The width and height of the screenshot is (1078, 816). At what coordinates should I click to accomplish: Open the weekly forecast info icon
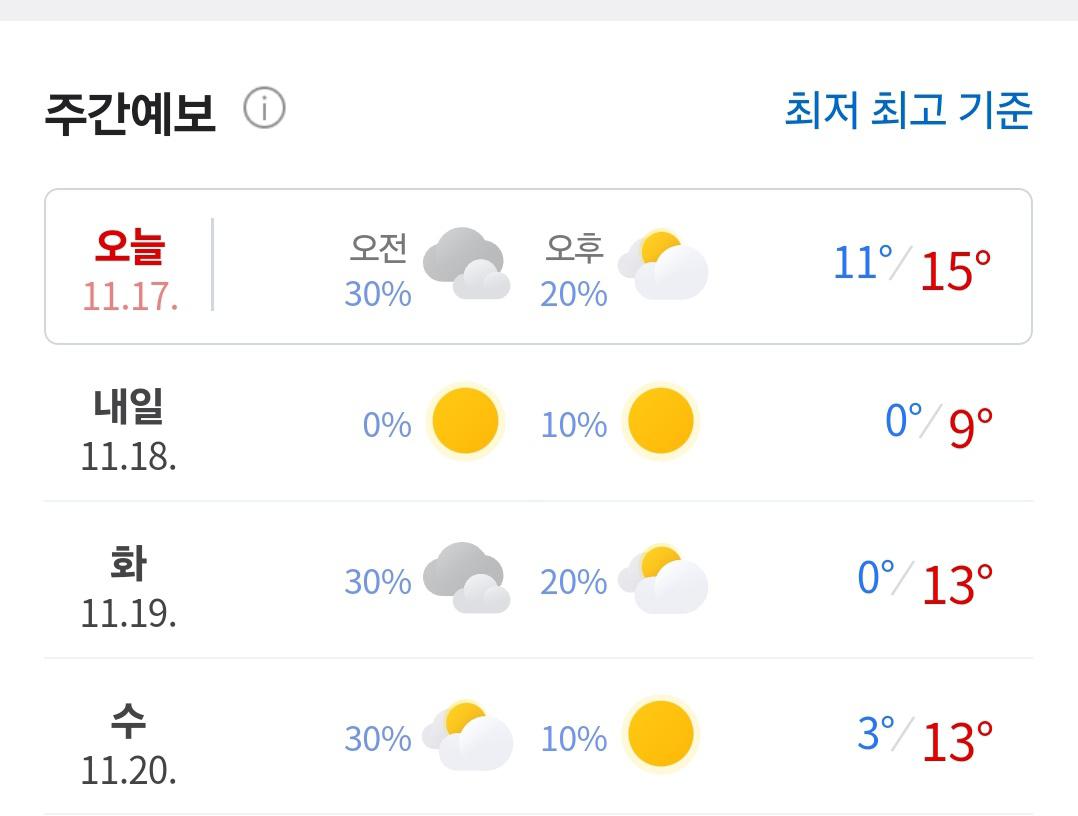264,109
